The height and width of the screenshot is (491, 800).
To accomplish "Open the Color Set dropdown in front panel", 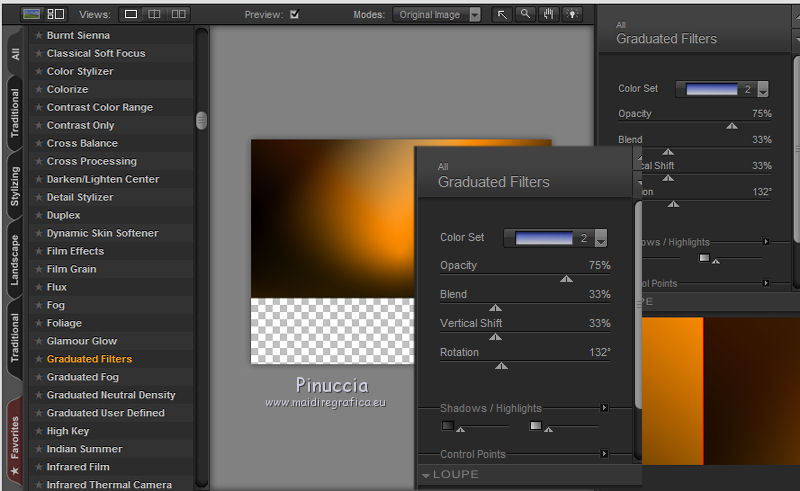I will tap(600, 238).
